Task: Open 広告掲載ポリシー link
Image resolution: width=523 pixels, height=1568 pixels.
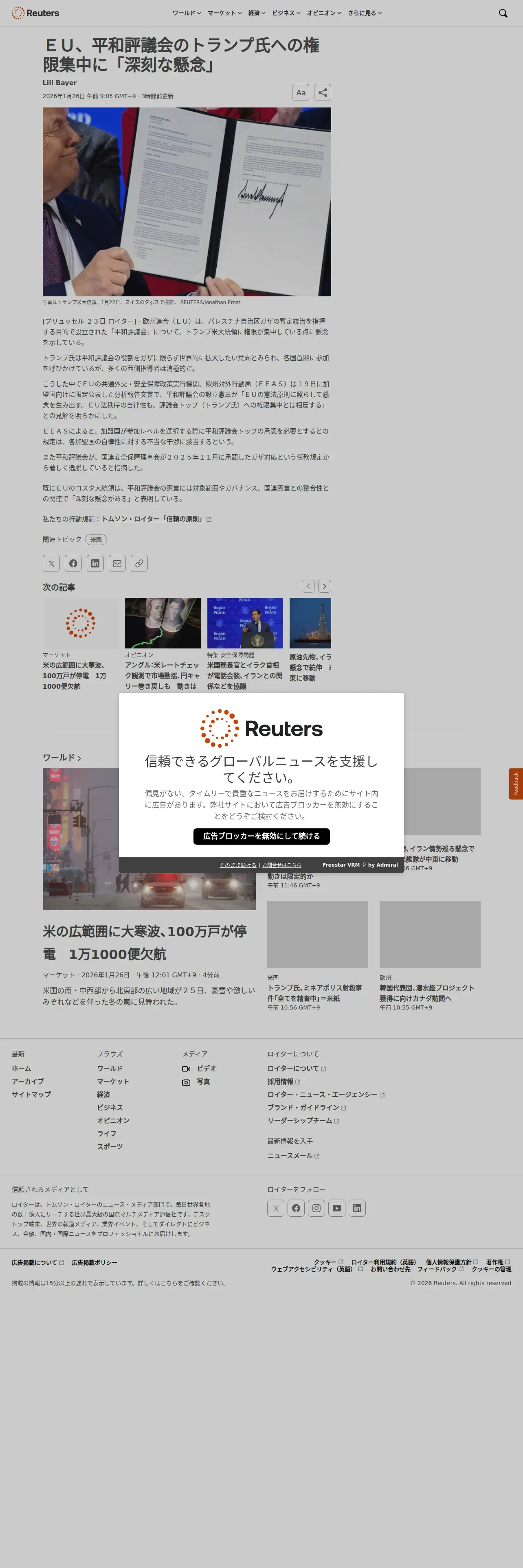Action: coord(94,1263)
